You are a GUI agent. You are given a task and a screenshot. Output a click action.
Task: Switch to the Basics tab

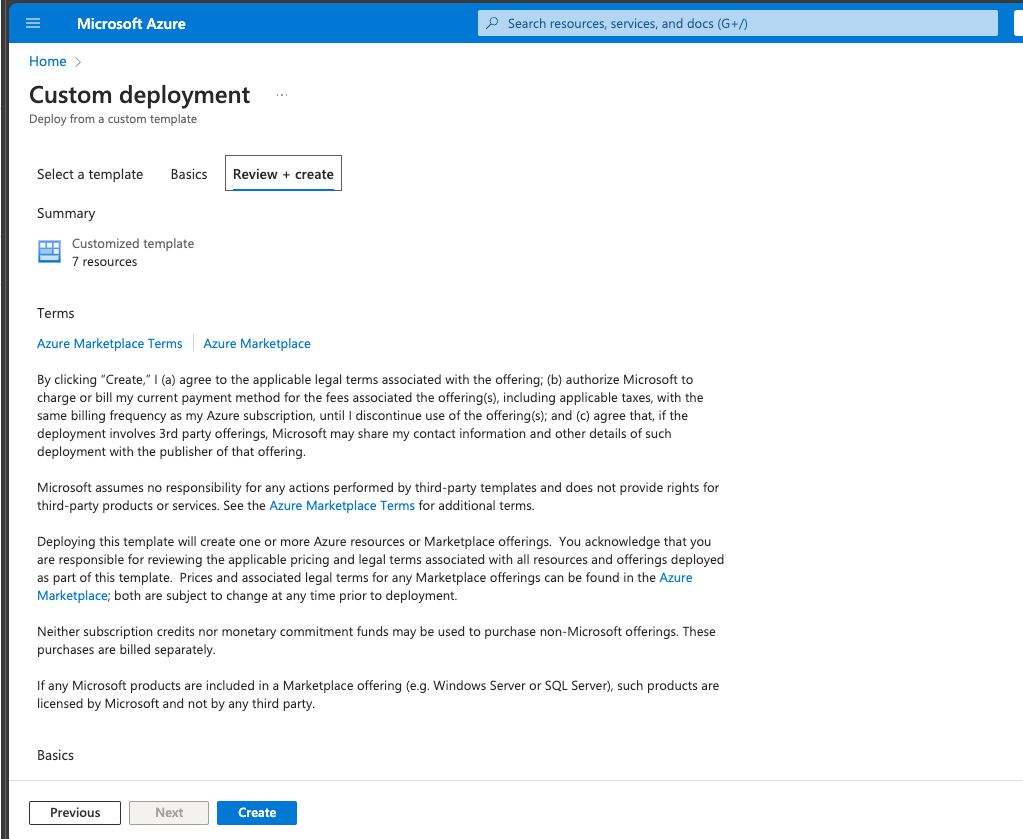pos(189,174)
